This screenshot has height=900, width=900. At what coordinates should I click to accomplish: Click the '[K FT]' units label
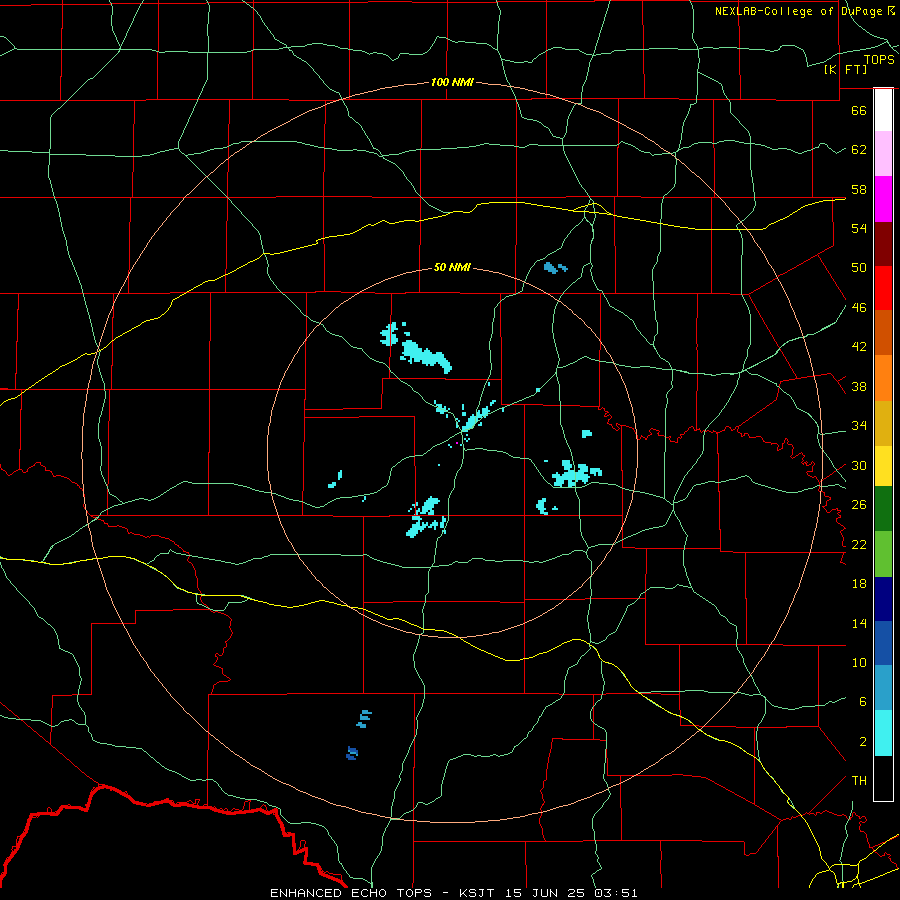point(845,69)
